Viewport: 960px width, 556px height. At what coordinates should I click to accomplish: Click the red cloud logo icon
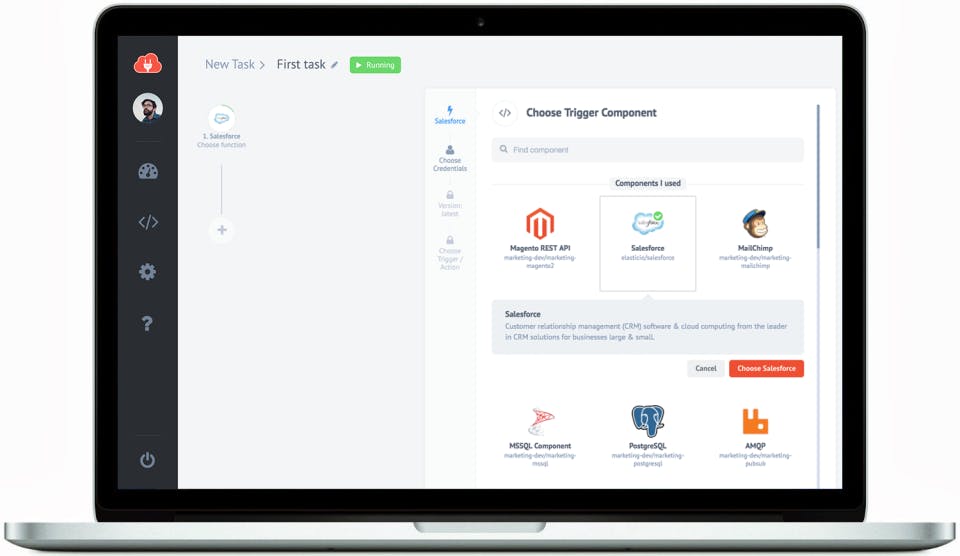pos(148,63)
